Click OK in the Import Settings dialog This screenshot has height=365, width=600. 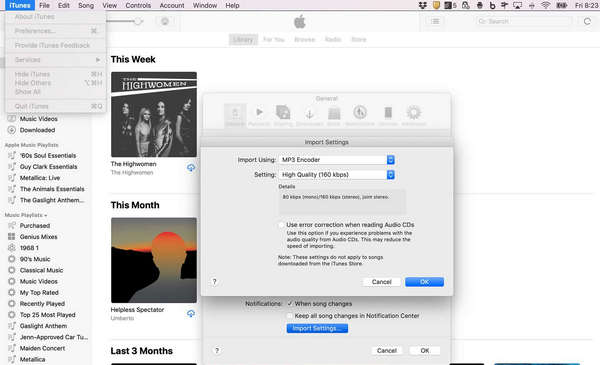click(x=424, y=282)
